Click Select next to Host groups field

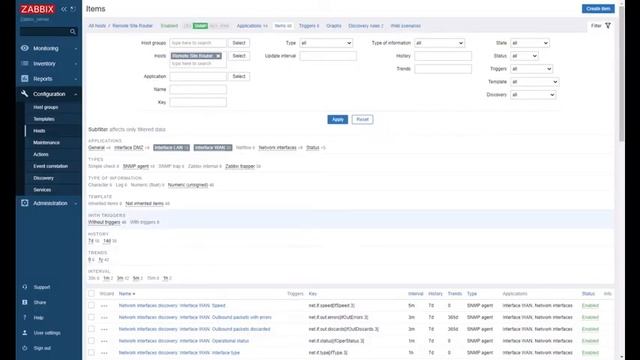(239, 43)
